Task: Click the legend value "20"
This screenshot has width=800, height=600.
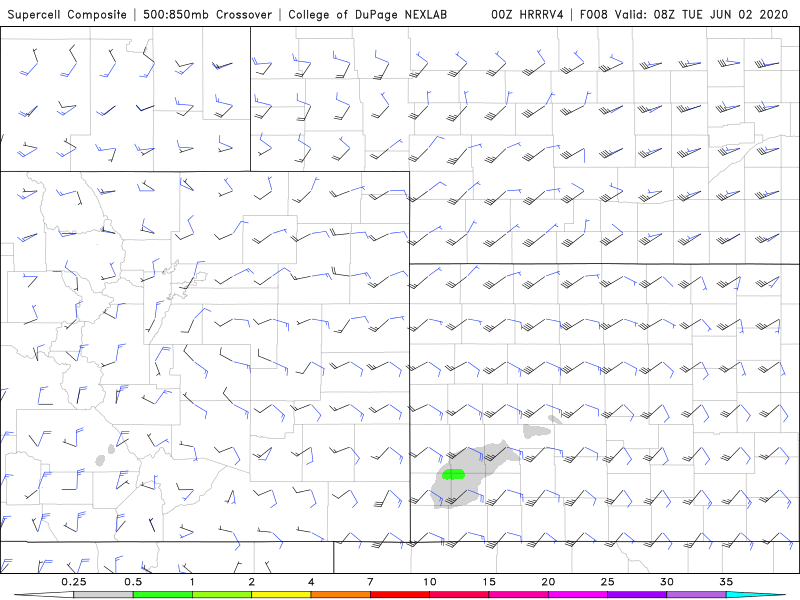Action: (x=548, y=582)
